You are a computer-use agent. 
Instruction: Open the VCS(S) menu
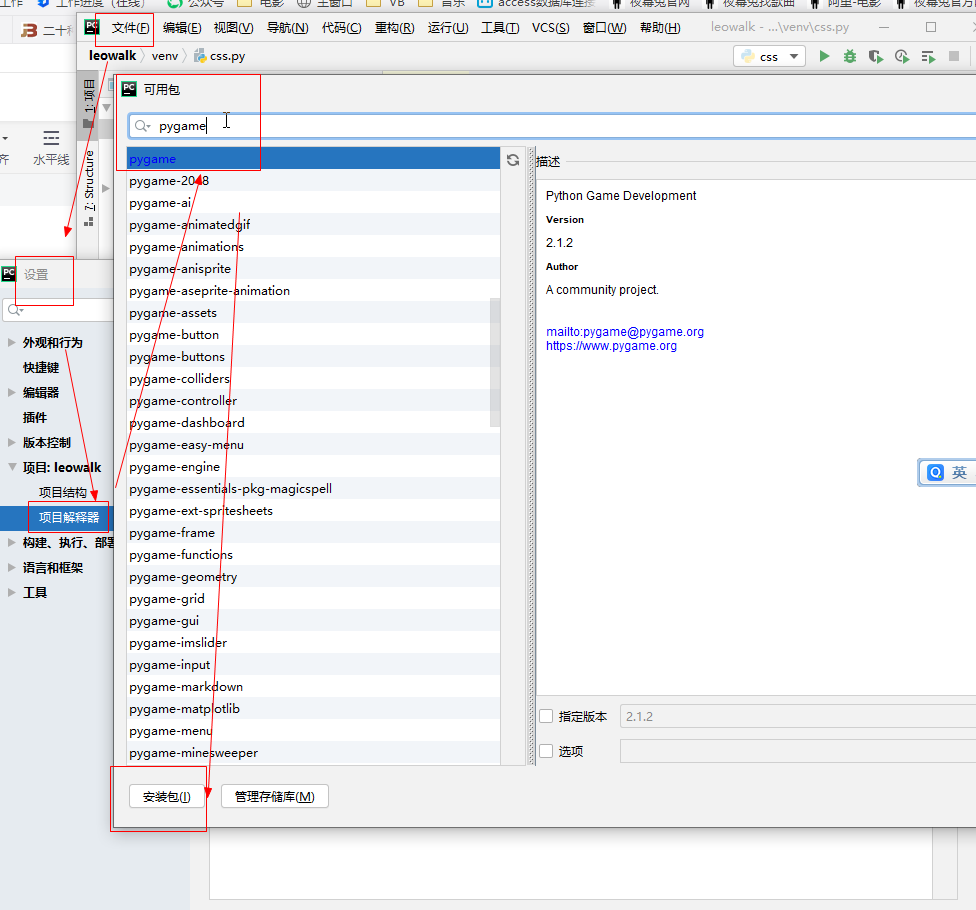[x=550, y=27]
